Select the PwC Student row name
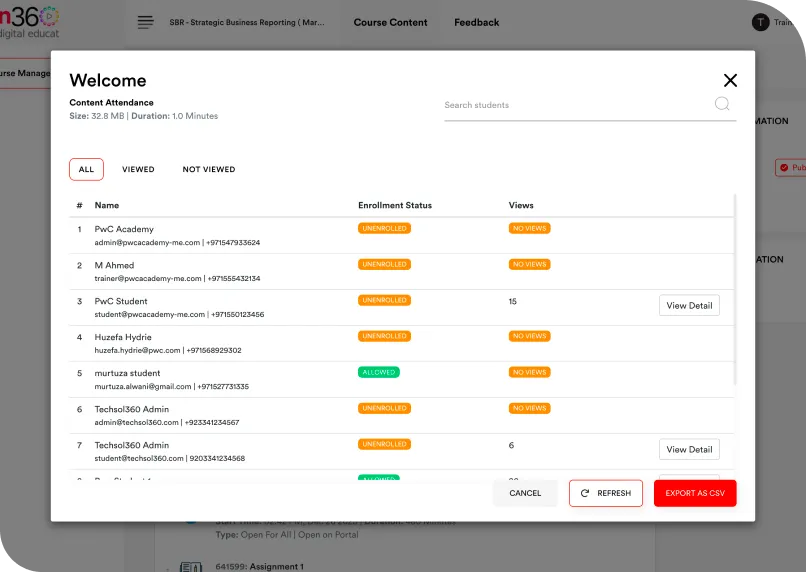This screenshot has height=572, width=806. coord(121,301)
